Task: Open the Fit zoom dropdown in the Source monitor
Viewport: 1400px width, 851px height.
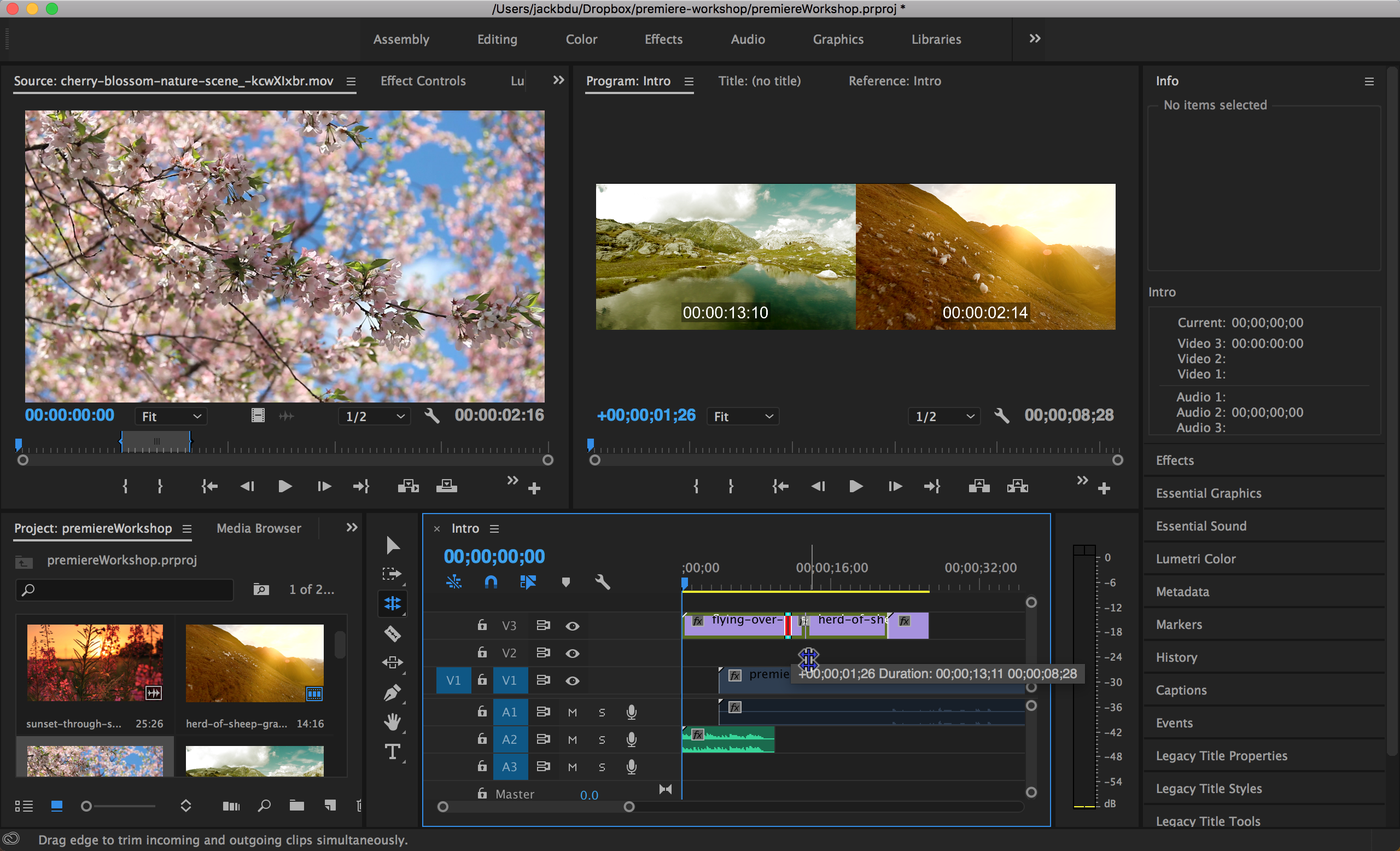Action: pos(171,416)
